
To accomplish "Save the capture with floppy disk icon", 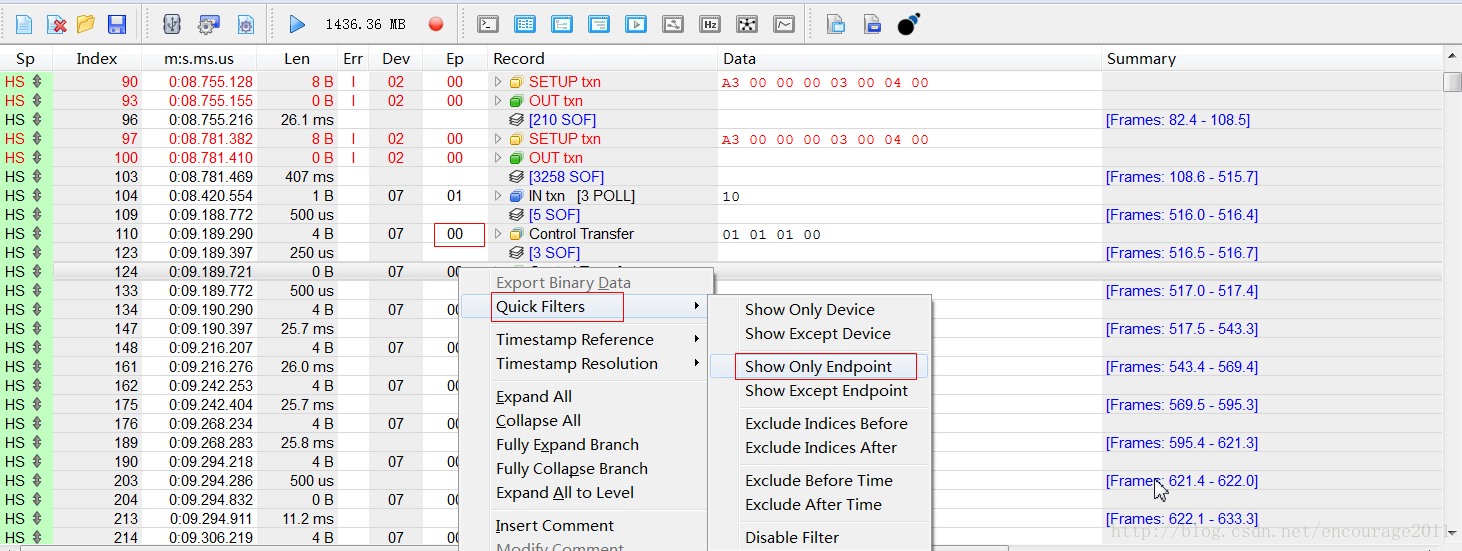I will pos(116,24).
